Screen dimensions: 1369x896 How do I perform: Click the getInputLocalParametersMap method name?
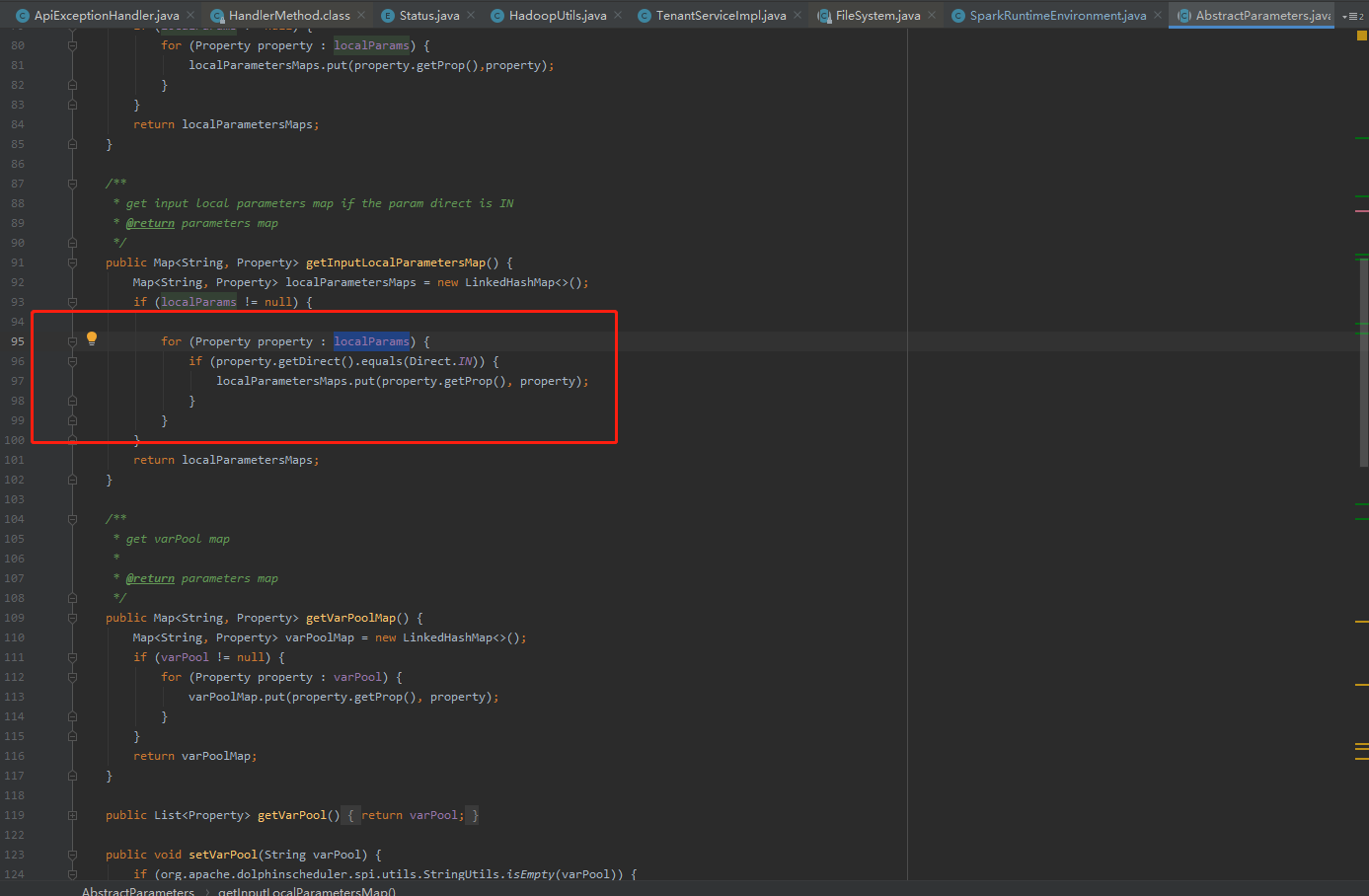pyautogui.click(x=396, y=262)
